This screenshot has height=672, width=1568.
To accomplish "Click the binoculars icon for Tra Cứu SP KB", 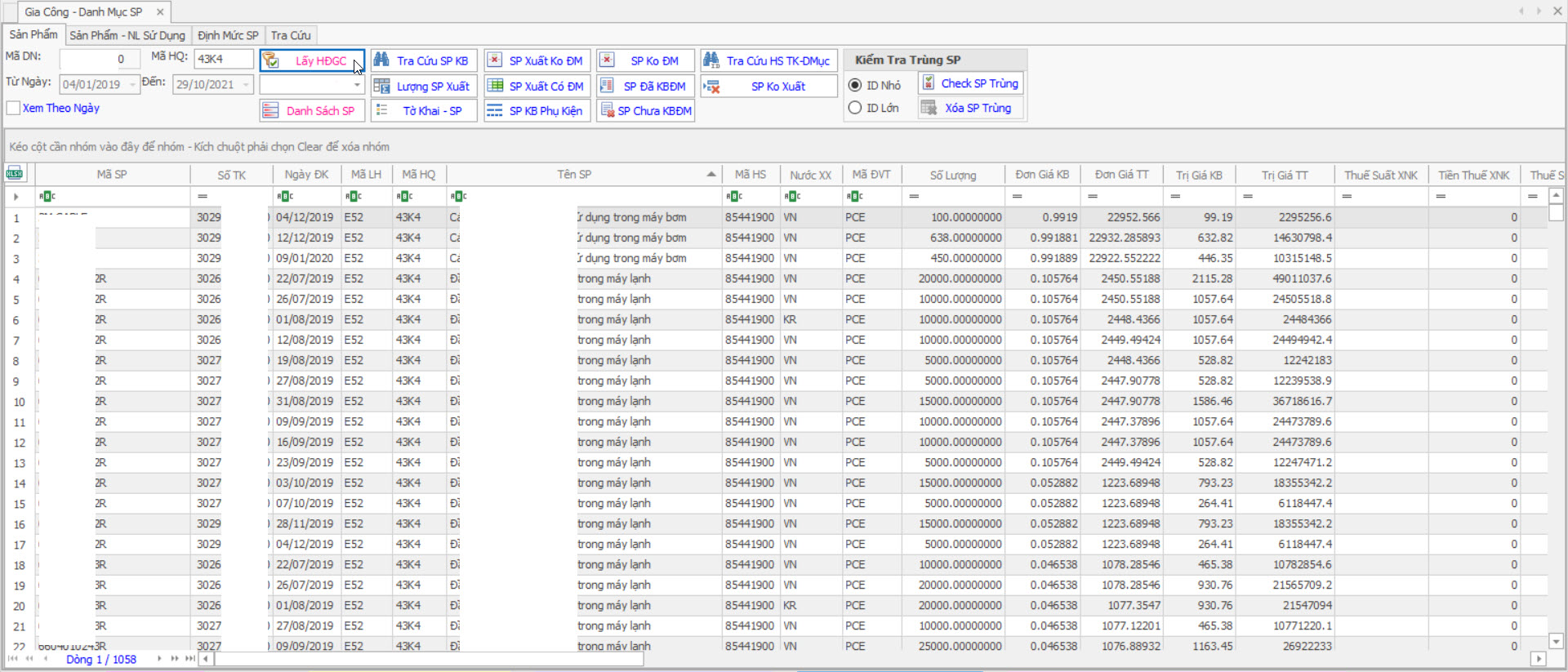I will click(x=381, y=60).
